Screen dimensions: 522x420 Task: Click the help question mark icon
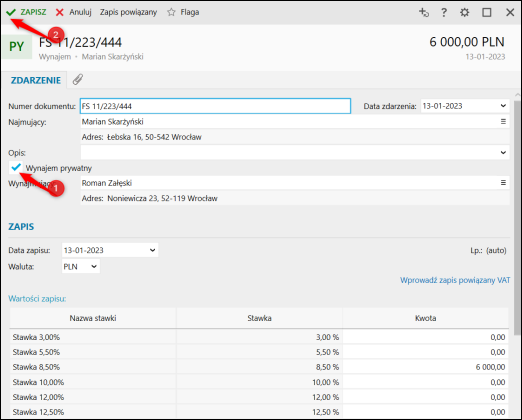(x=444, y=13)
